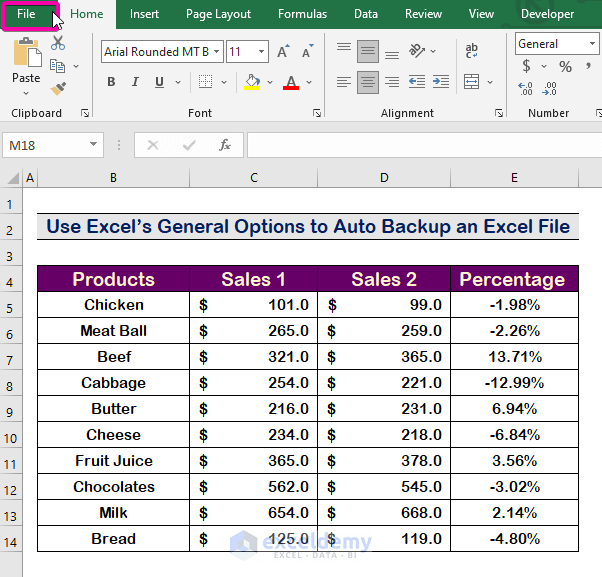Image resolution: width=602 pixels, height=577 pixels.
Task: Select the Format Painter brush
Action: click(x=58, y=88)
